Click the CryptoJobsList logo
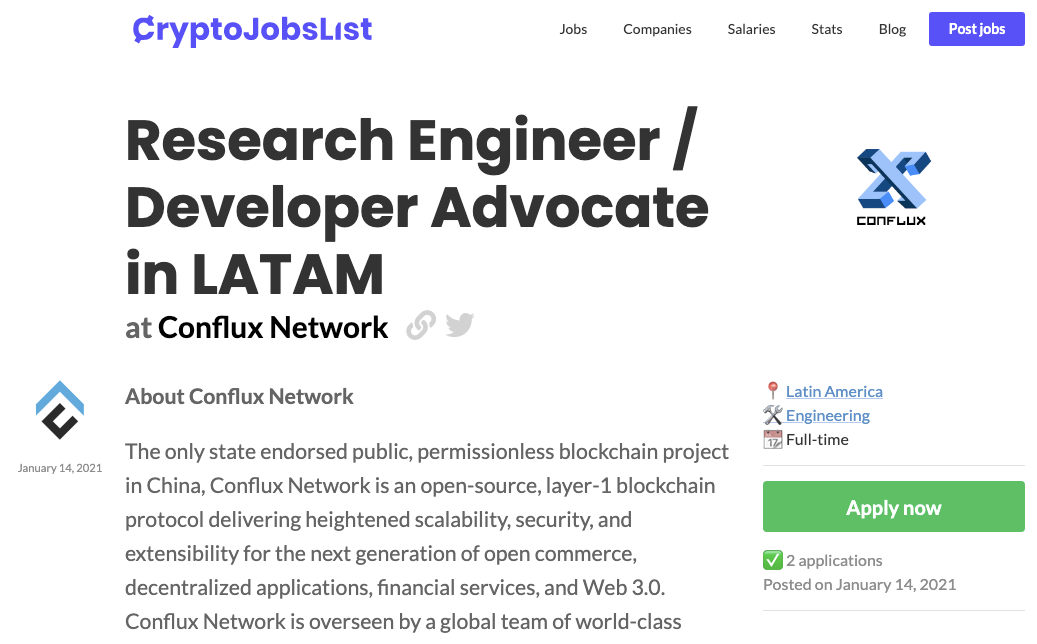This screenshot has height=644, width=1037. click(x=252, y=29)
